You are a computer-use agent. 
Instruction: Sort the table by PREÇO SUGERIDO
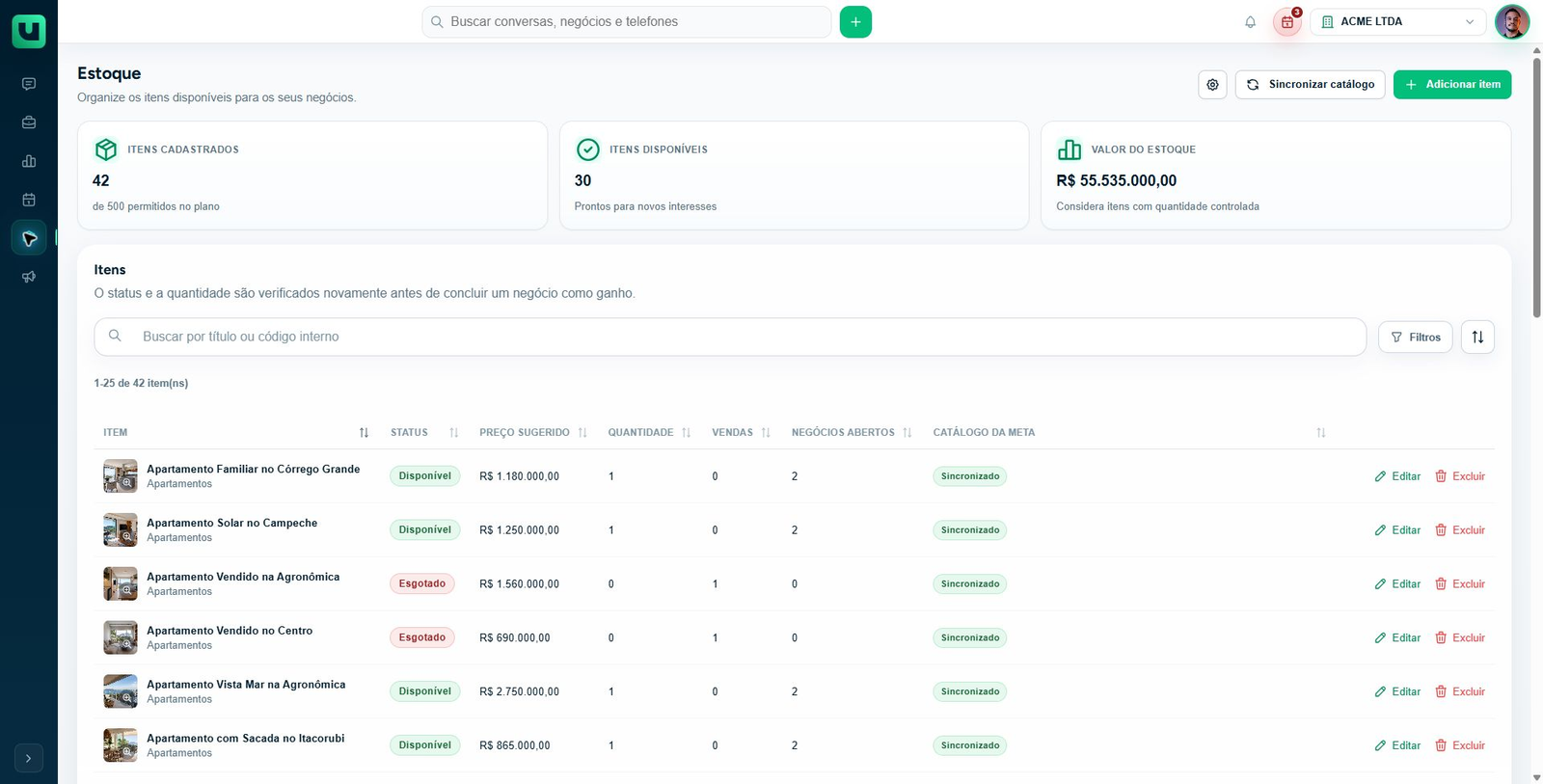(x=582, y=433)
